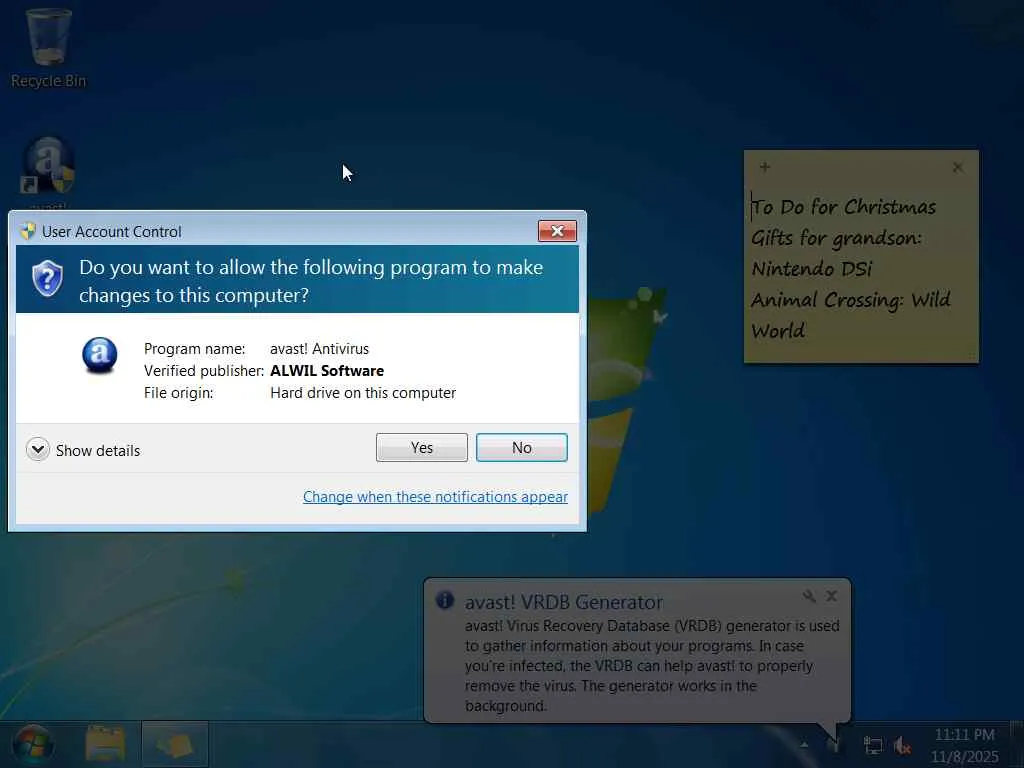Click the avast! tray icon under the balloon
The width and height of the screenshot is (1024, 768).
[x=834, y=744]
